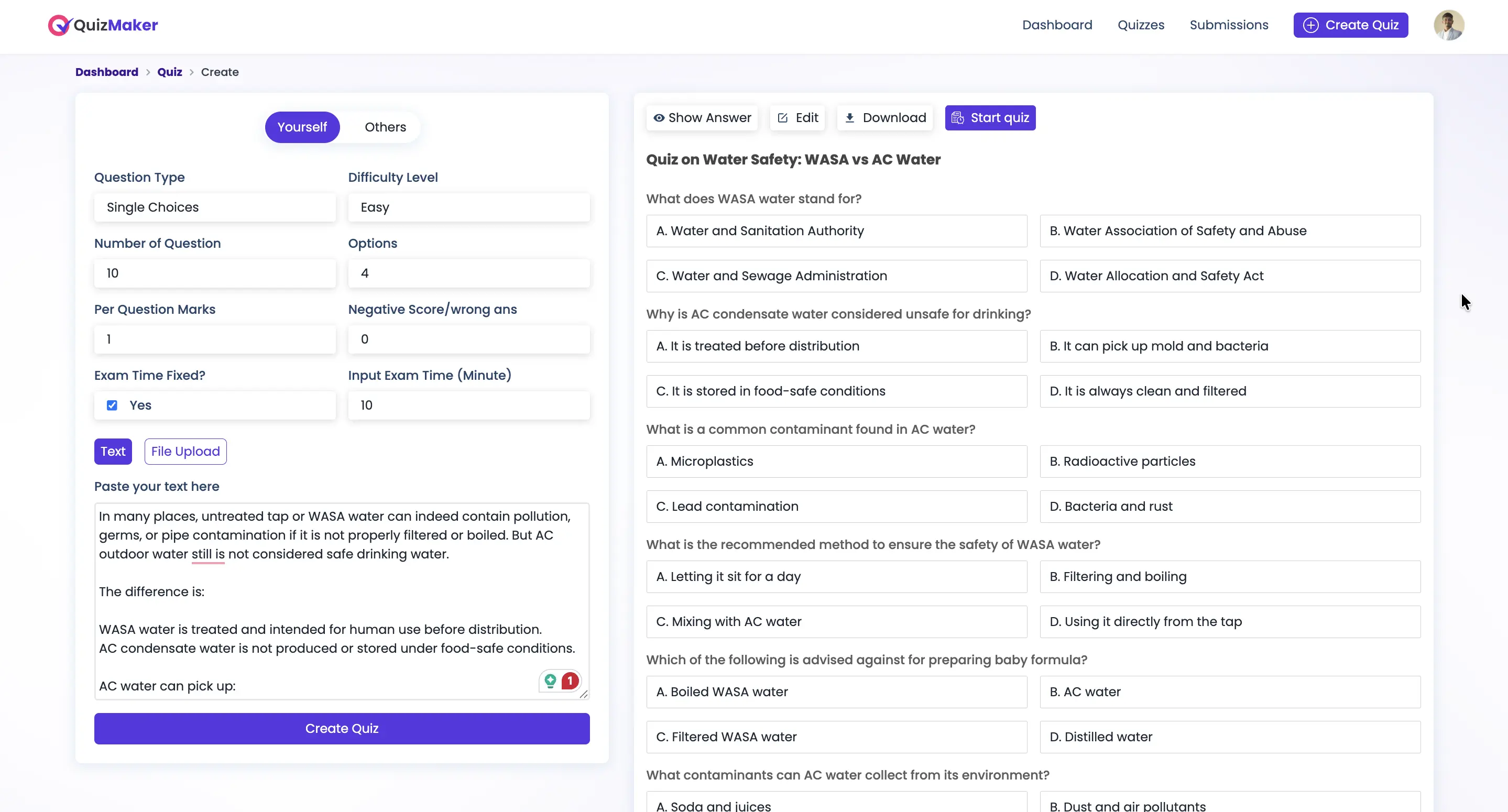Image resolution: width=1508 pixels, height=812 pixels.
Task: Select answer D. Water Allocation and Safety Act
Action: pyautogui.click(x=1230, y=276)
